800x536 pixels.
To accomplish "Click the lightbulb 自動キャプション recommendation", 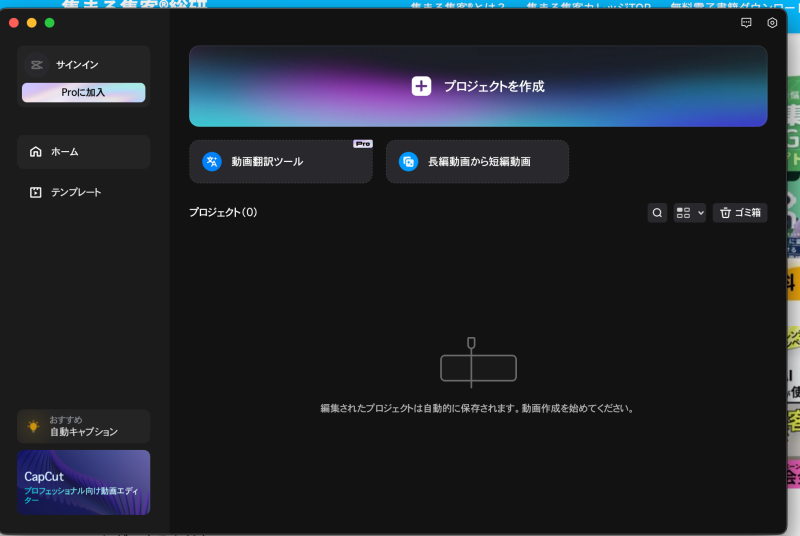I will pyautogui.click(x=83, y=426).
